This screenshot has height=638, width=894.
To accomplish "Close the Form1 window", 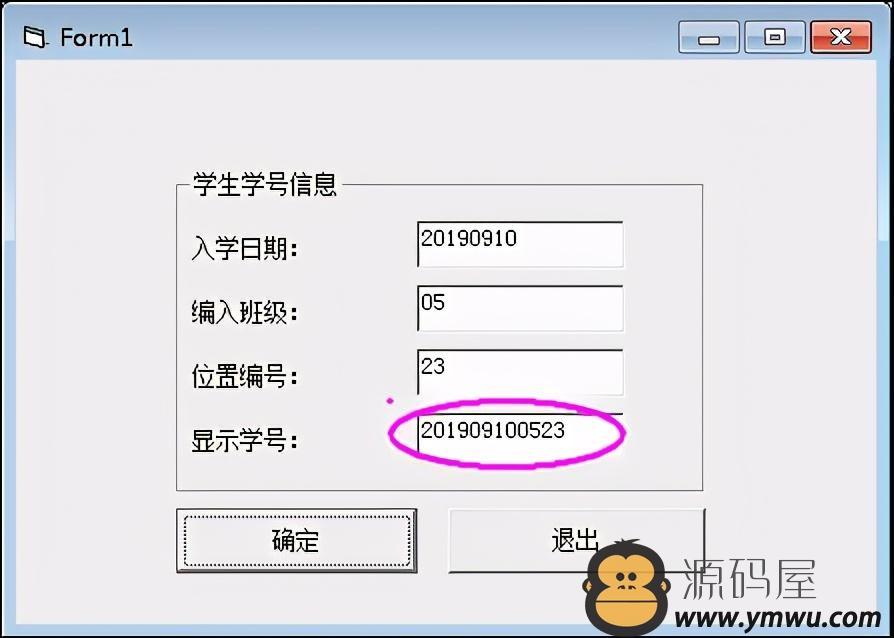I will 841,38.
